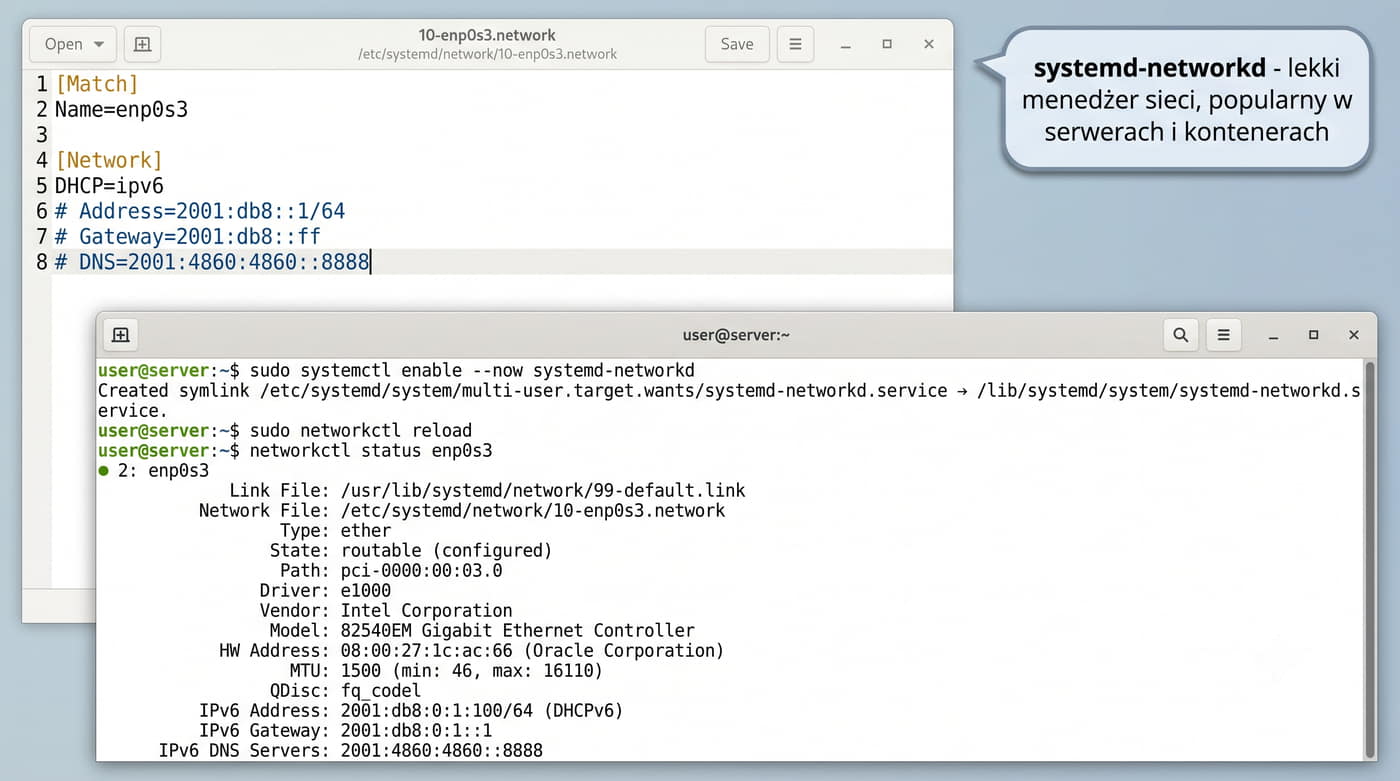Open the gedit hamburger menu
The height and width of the screenshot is (781, 1400).
click(795, 44)
